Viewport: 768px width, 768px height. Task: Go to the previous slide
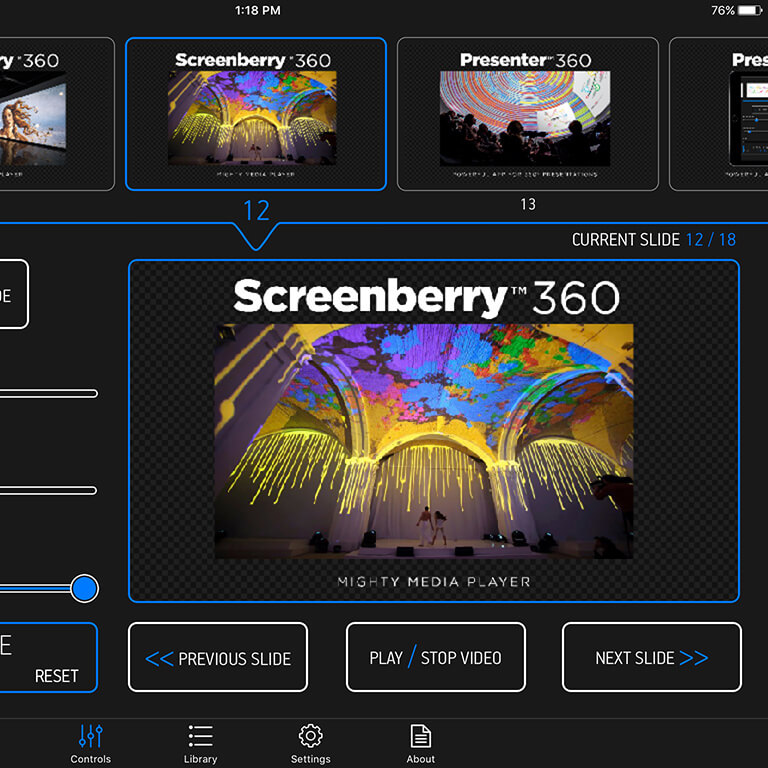[218, 657]
